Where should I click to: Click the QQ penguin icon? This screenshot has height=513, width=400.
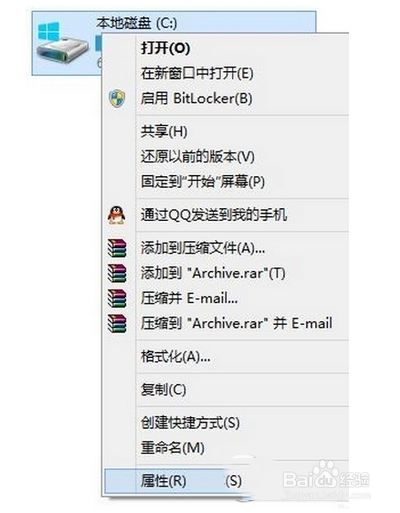[117, 215]
